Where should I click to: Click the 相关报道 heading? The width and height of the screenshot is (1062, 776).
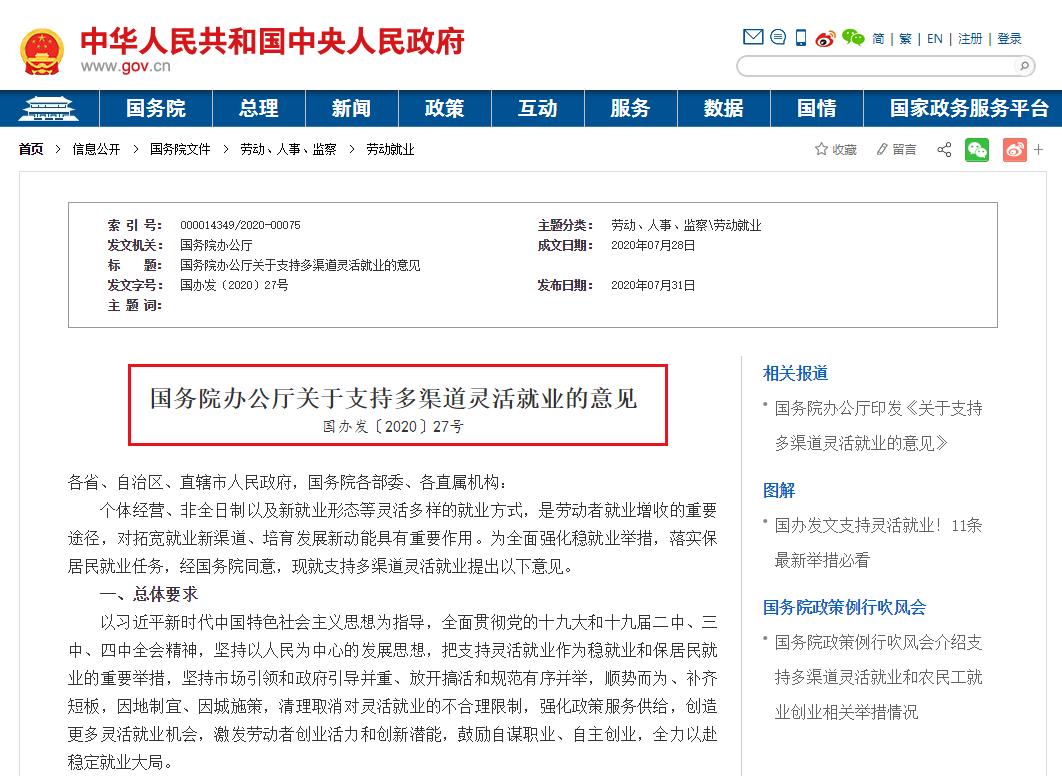[x=795, y=373]
